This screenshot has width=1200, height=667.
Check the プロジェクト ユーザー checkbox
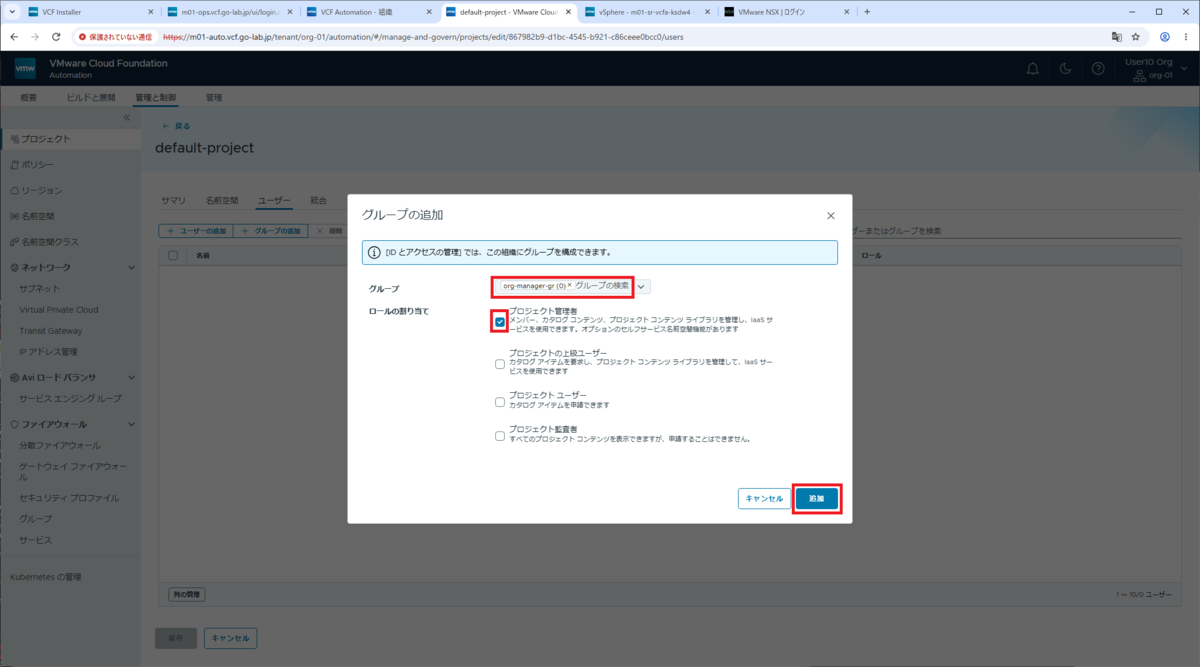pos(500,402)
